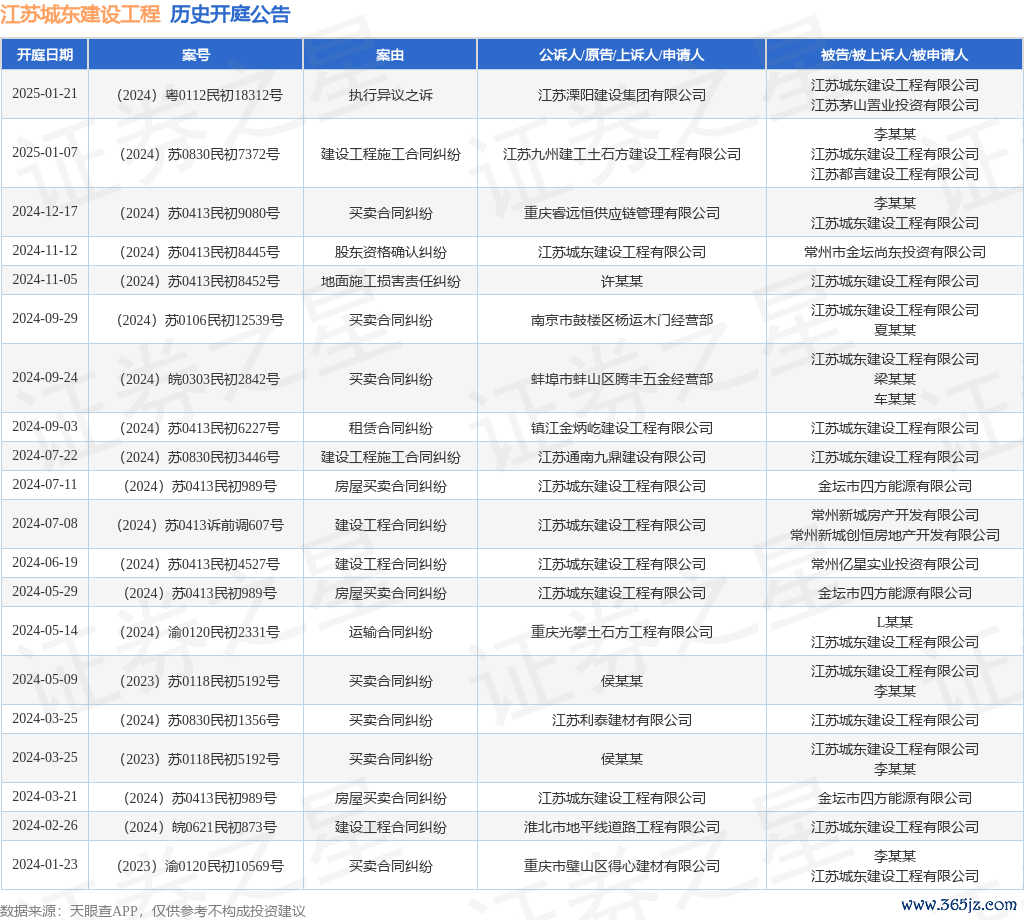The width and height of the screenshot is (1024, 920).
Task: Click plaintiff 镇江金炳屹建设工程有限公司
Action: click(x=621, y=428)
